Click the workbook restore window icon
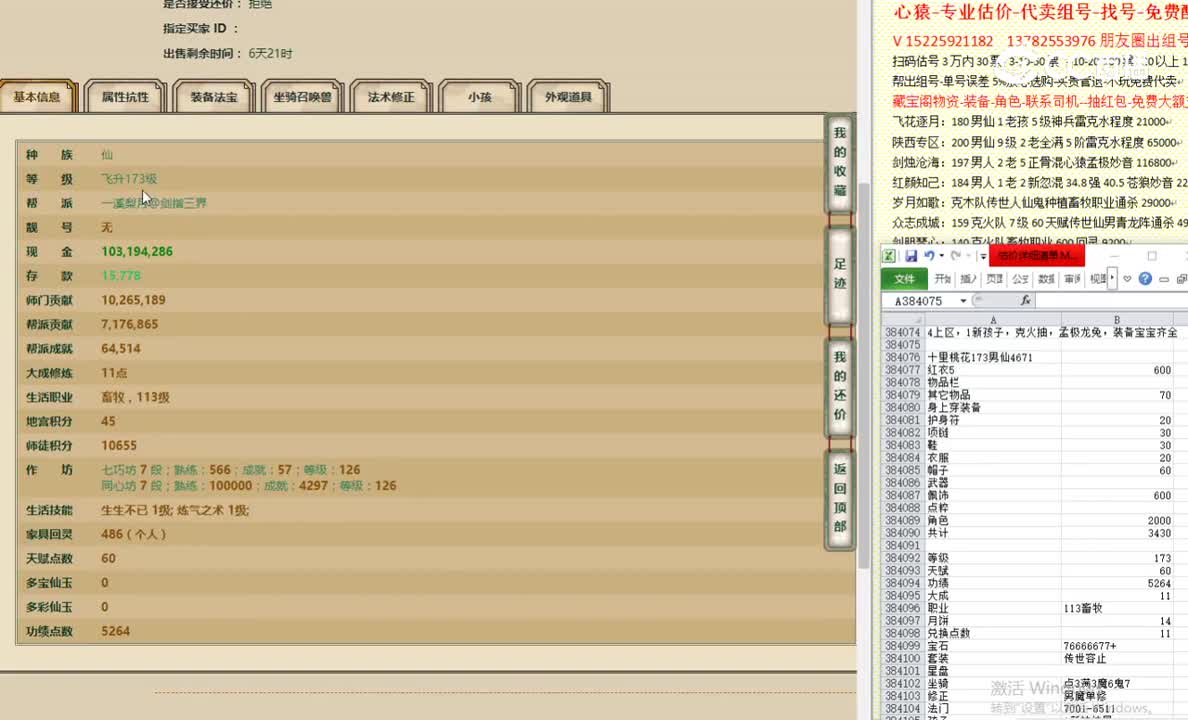The height and width of the screenshot is (720, 1188). pyautogui.click(x=1181, y=279)
